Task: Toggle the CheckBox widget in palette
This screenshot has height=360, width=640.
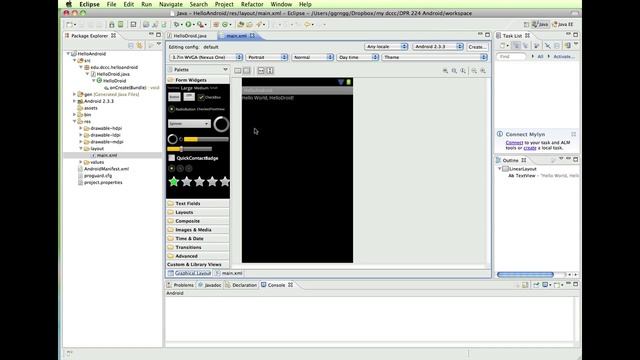Action: pyautogui.click(x=209, y=97)
